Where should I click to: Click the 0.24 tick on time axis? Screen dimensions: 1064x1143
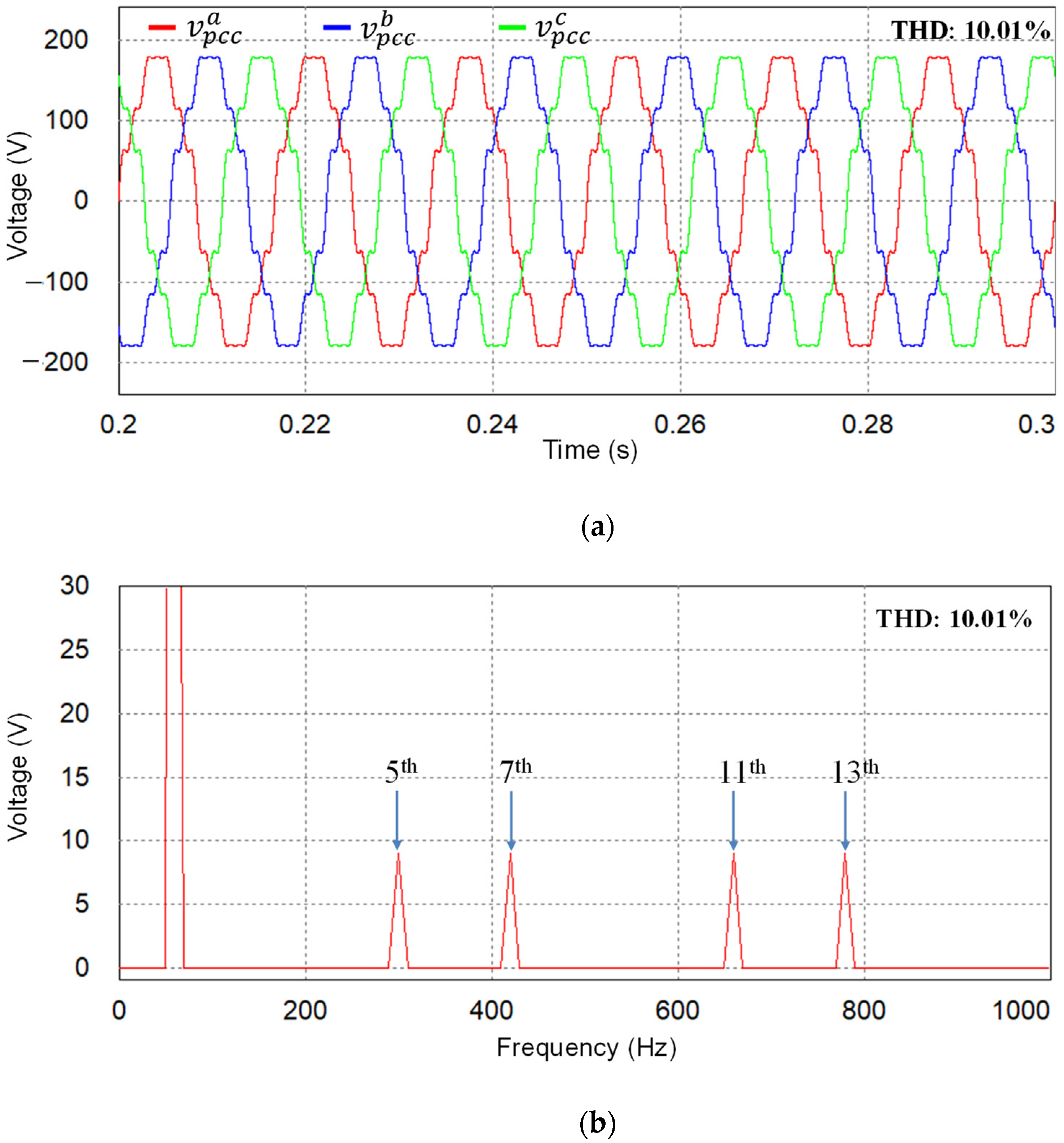[x=492, y=424]
